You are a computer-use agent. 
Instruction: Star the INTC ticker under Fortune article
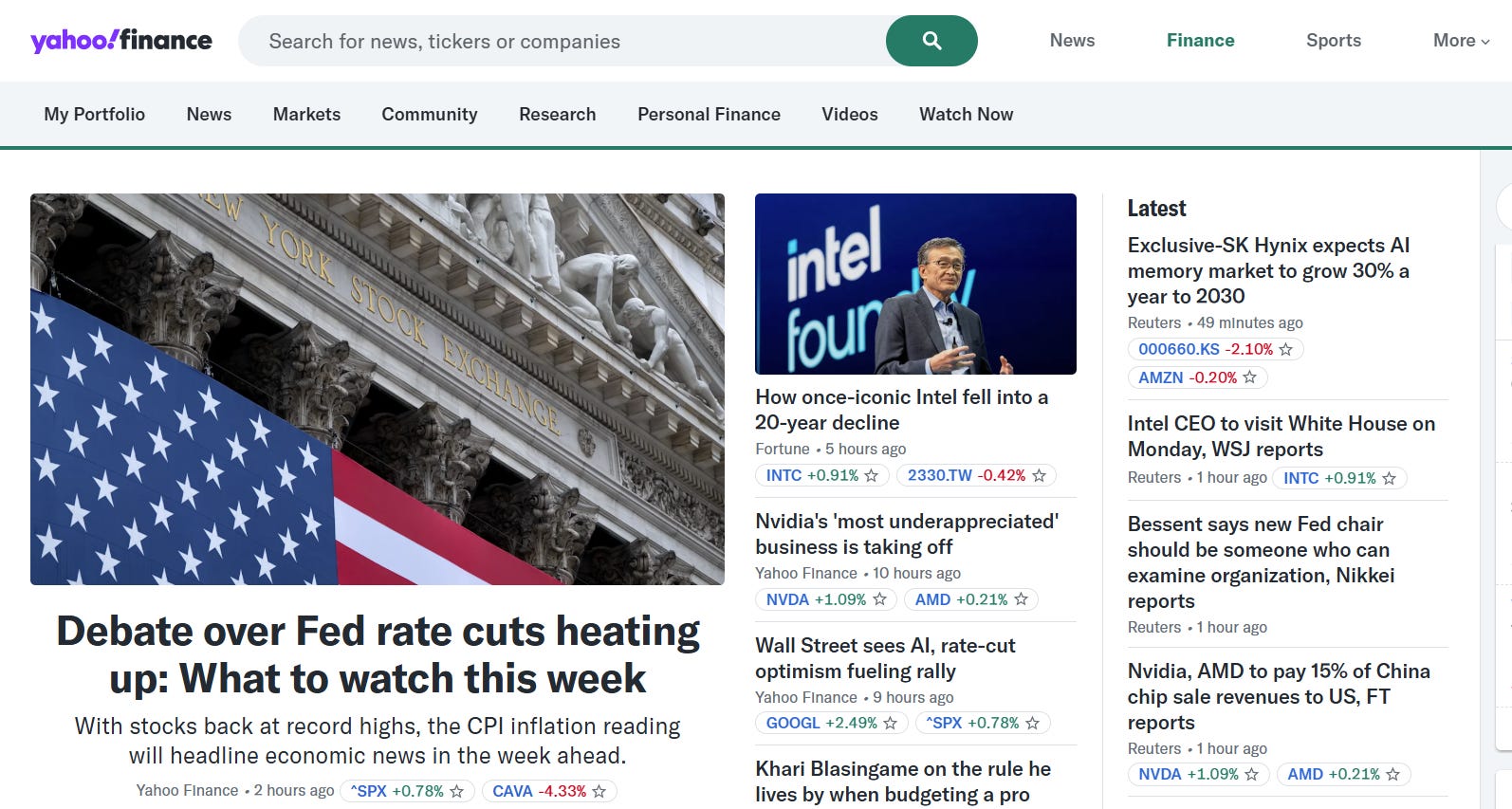872,475
